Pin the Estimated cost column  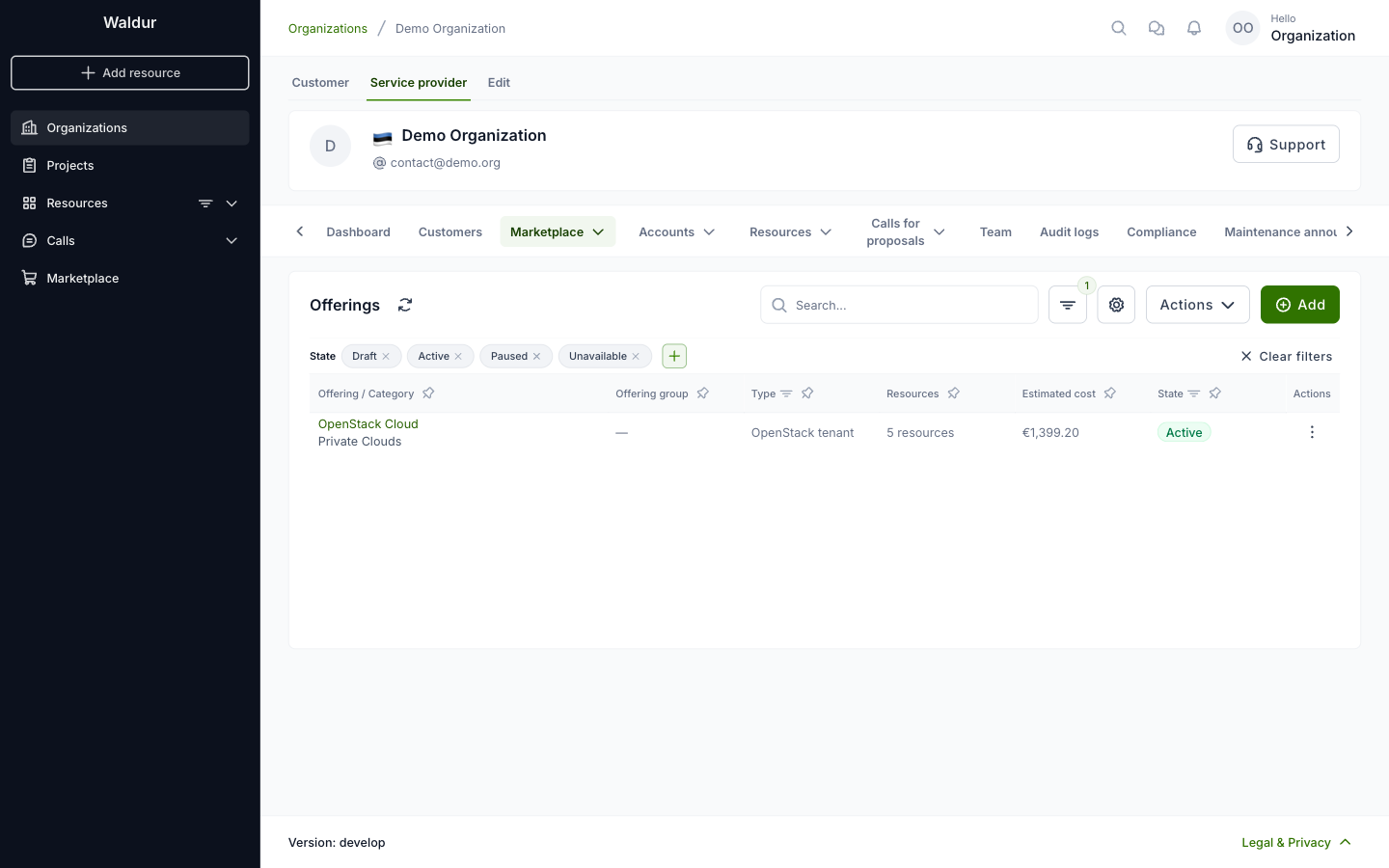click(x=1110, y=393)
